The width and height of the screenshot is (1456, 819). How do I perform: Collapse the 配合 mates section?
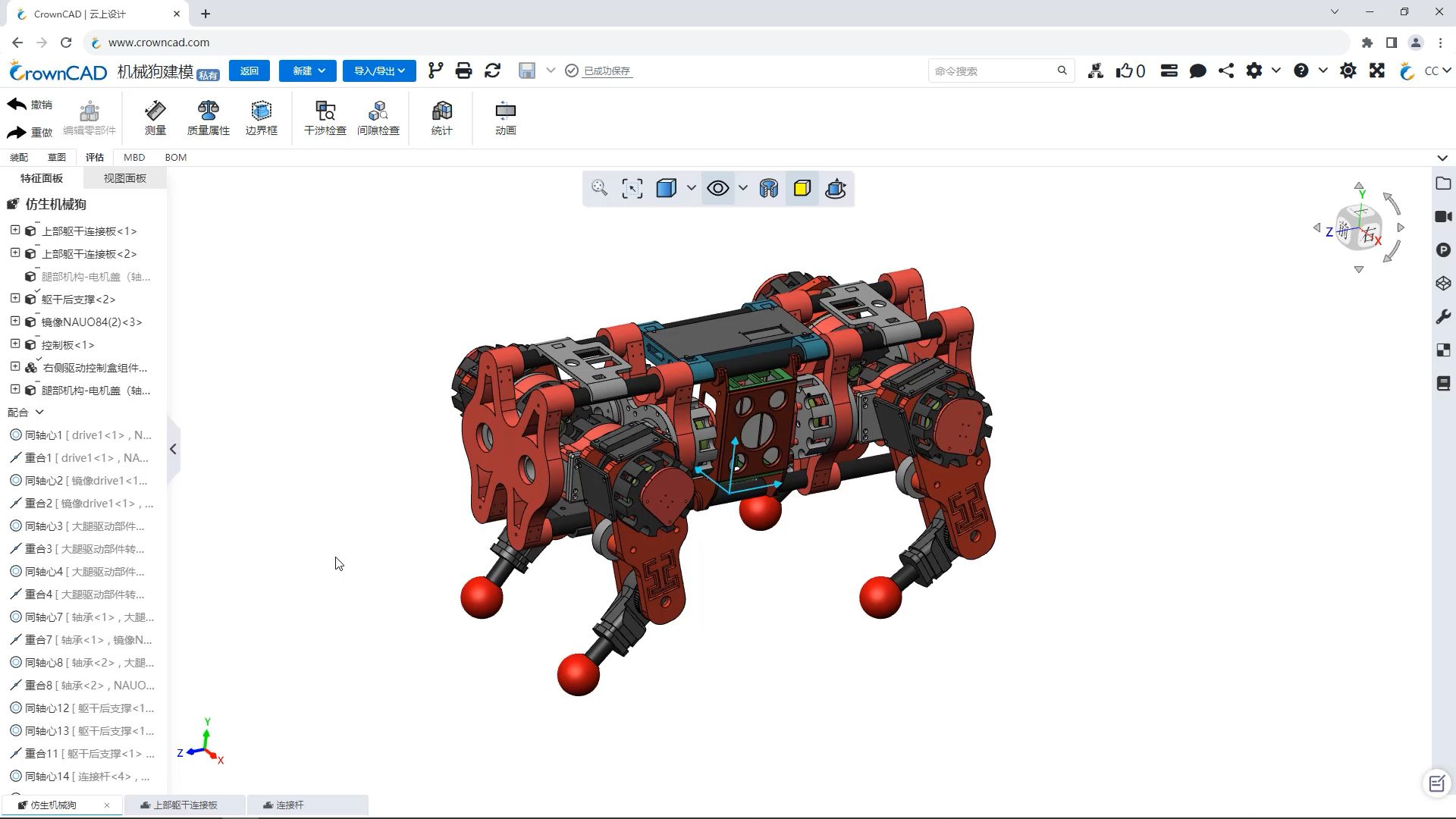coord(39,412)
